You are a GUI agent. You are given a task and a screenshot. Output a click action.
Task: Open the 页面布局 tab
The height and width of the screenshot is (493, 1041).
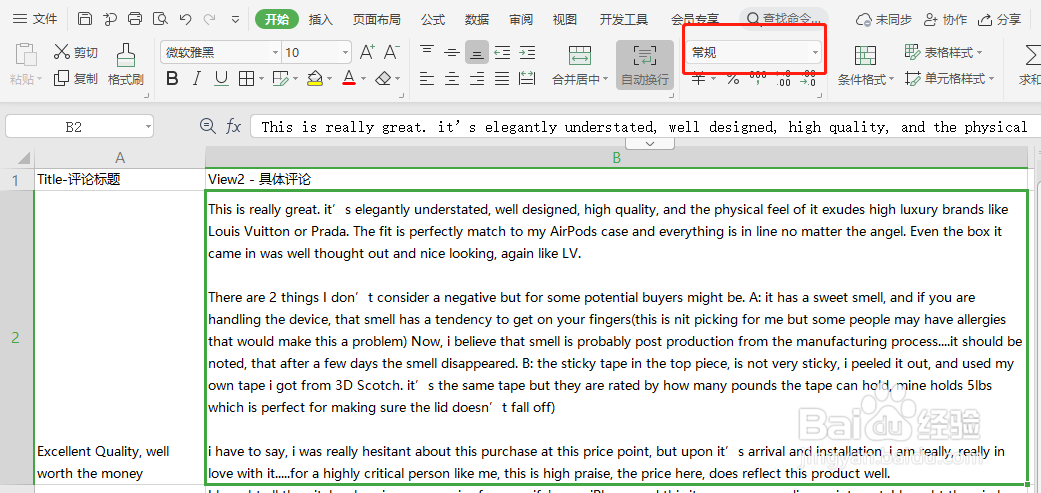pyautogui.click(x=376, y=20)
